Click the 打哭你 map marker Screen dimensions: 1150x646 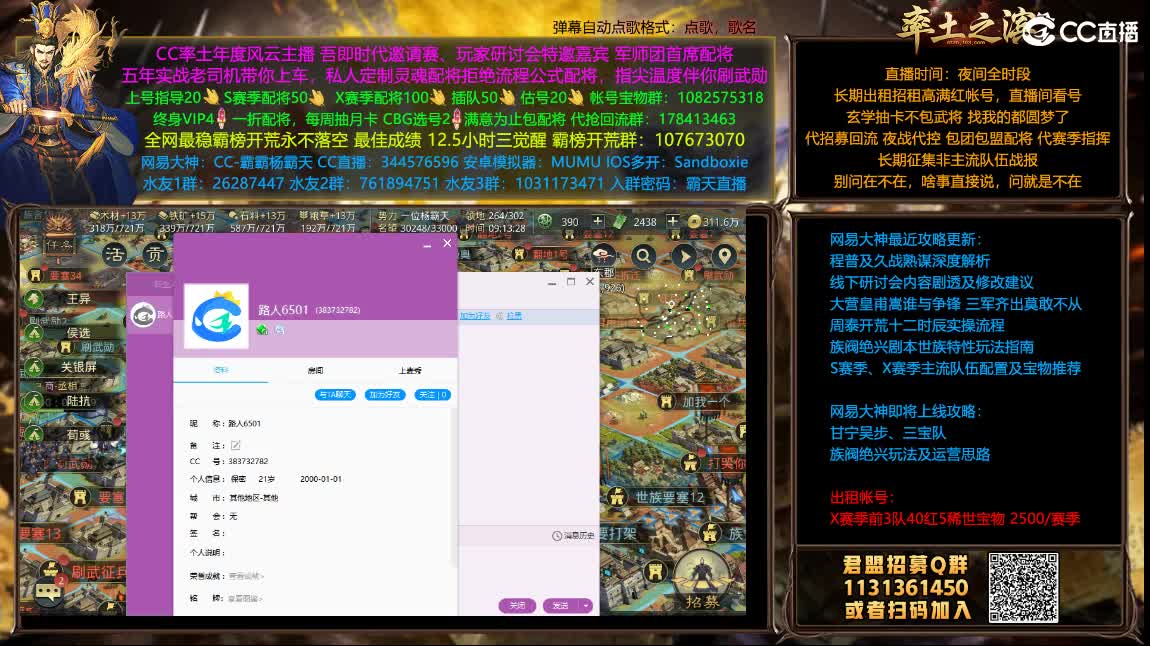(x=714, y=463)
